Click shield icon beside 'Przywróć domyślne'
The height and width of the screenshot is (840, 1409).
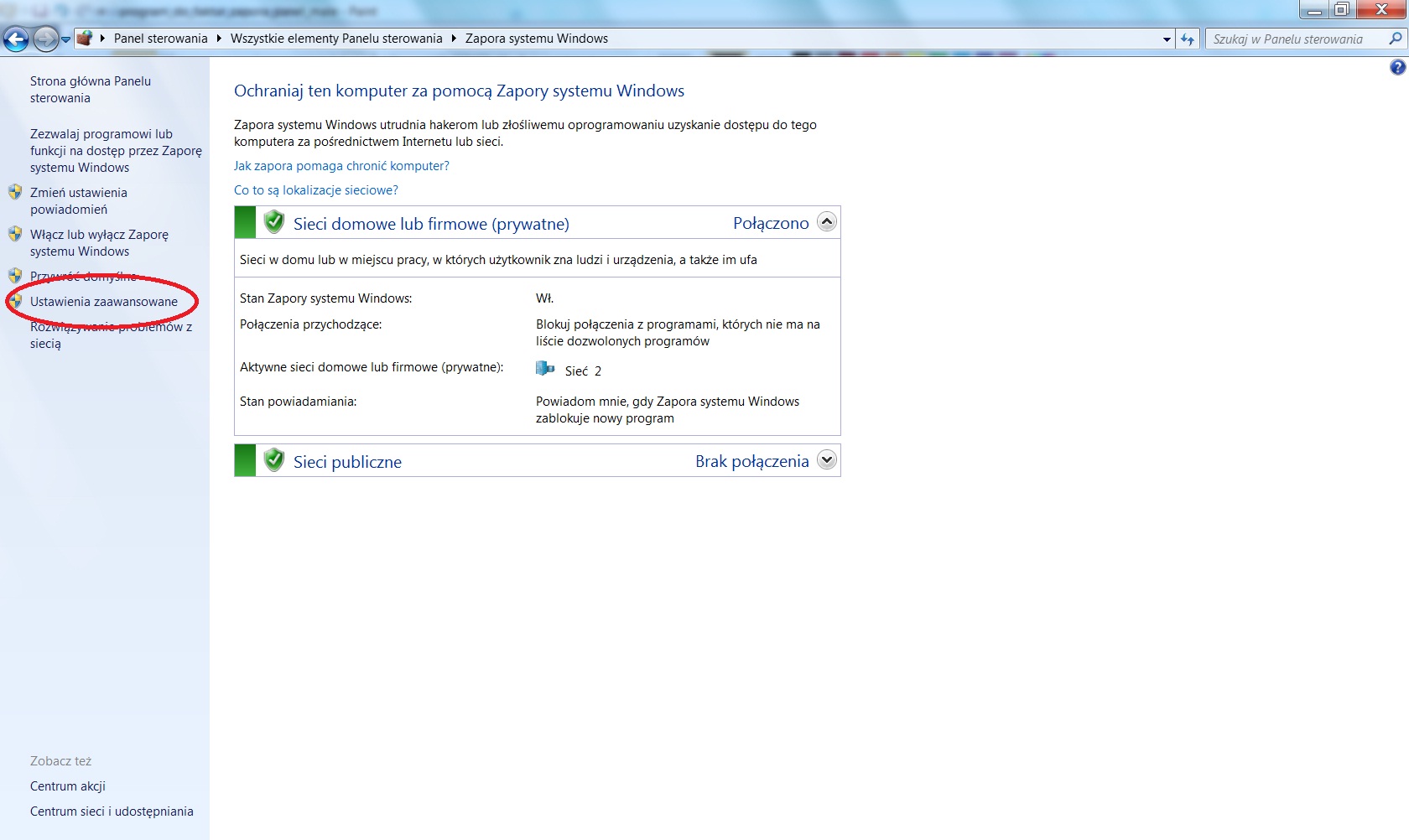(x=15, y=276)
